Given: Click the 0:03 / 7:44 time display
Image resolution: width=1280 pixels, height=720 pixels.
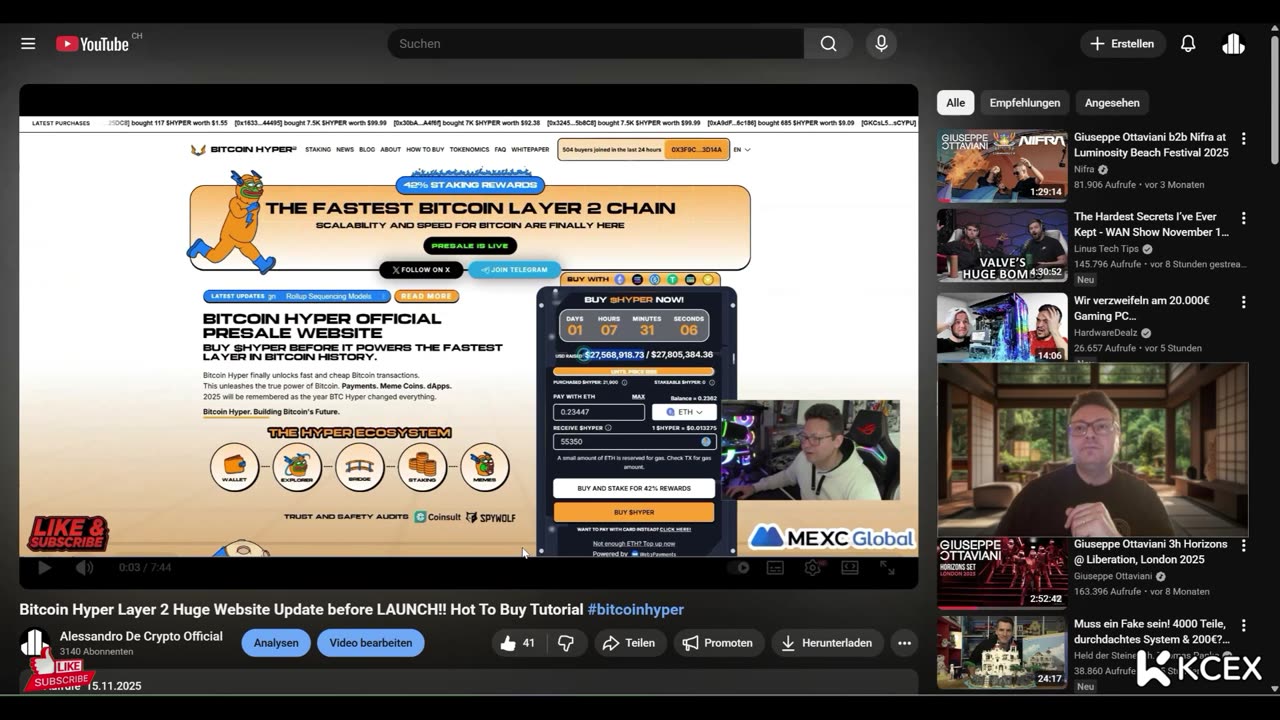Looking at the screenshot, I should click(x=145, y=567).
